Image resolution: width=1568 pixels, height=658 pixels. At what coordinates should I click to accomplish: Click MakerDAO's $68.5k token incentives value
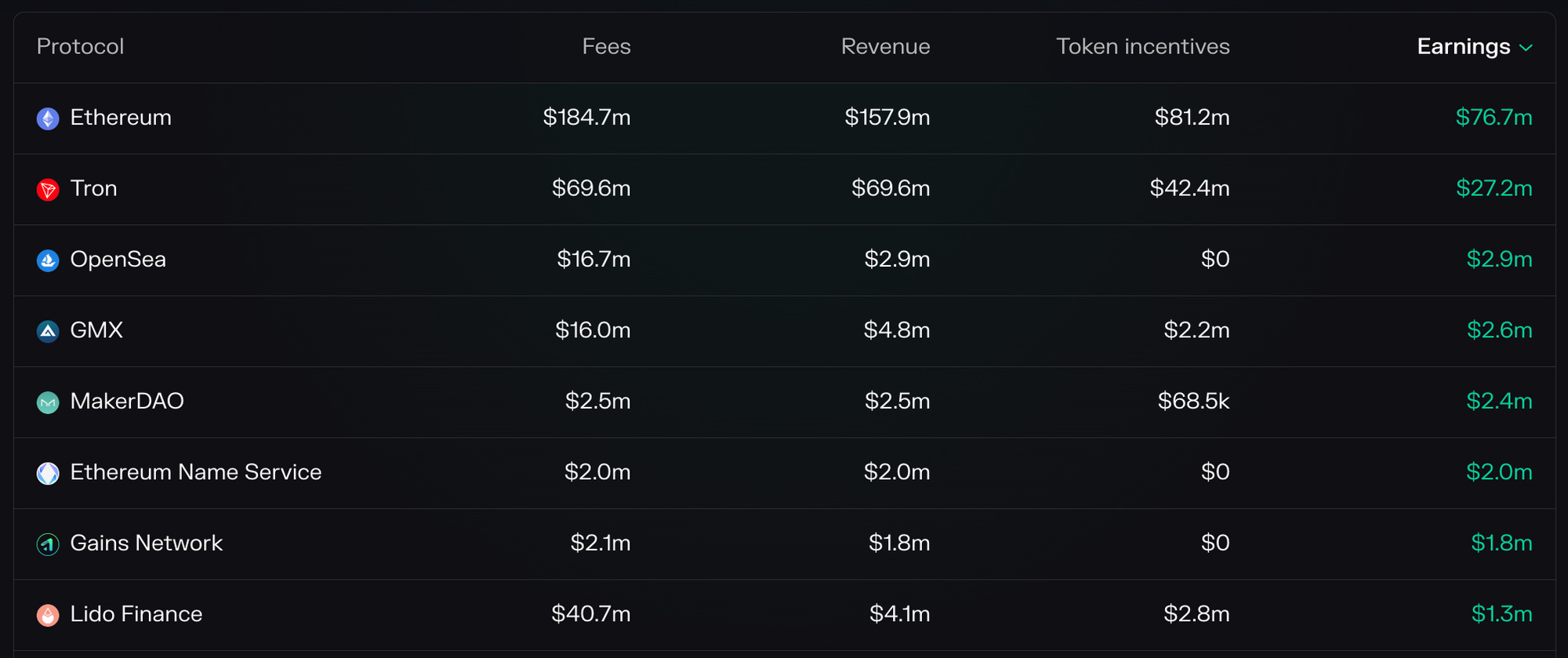pos(1193,402)
